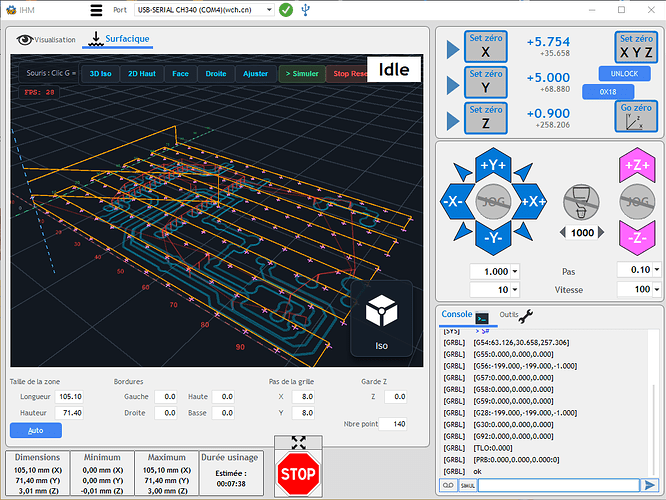Jog the machine in the -X- direction

point(457,201)
